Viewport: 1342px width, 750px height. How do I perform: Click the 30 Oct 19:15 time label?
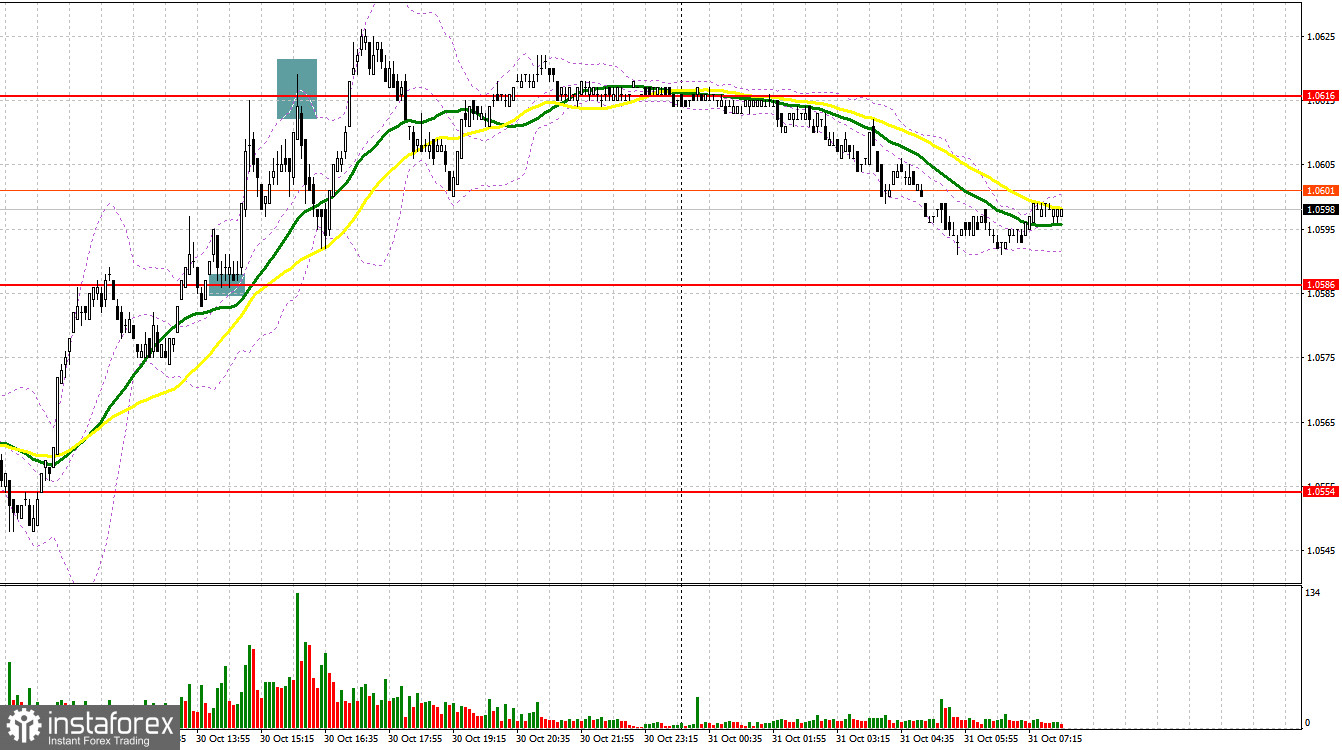[480, 739]
